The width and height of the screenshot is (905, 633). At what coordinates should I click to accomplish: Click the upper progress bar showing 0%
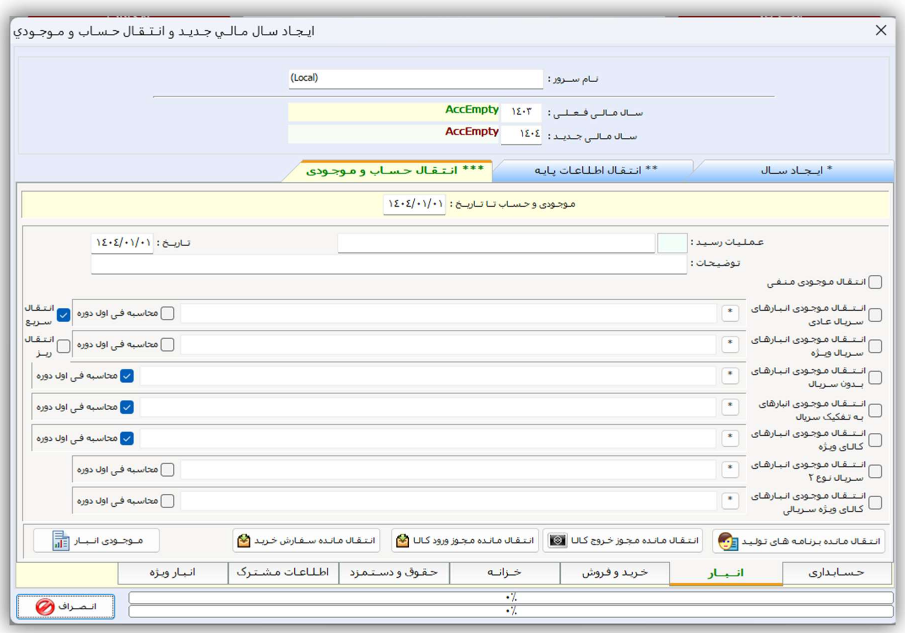click(x=511, y=597)
